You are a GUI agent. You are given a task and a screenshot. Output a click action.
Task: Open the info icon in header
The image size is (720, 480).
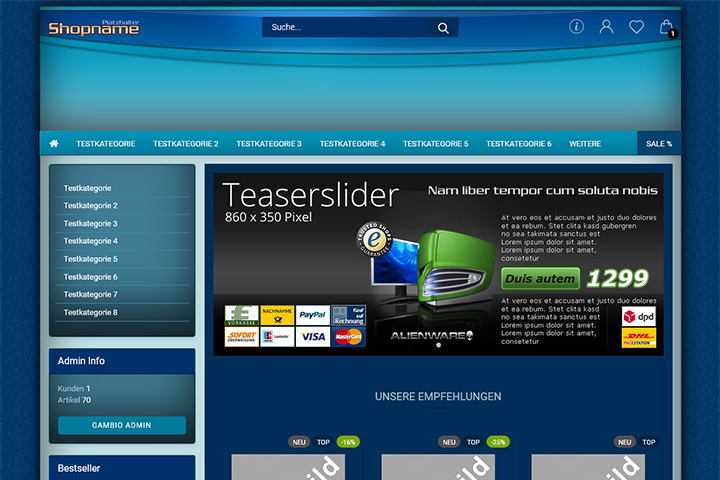click(x=576, y=27)
